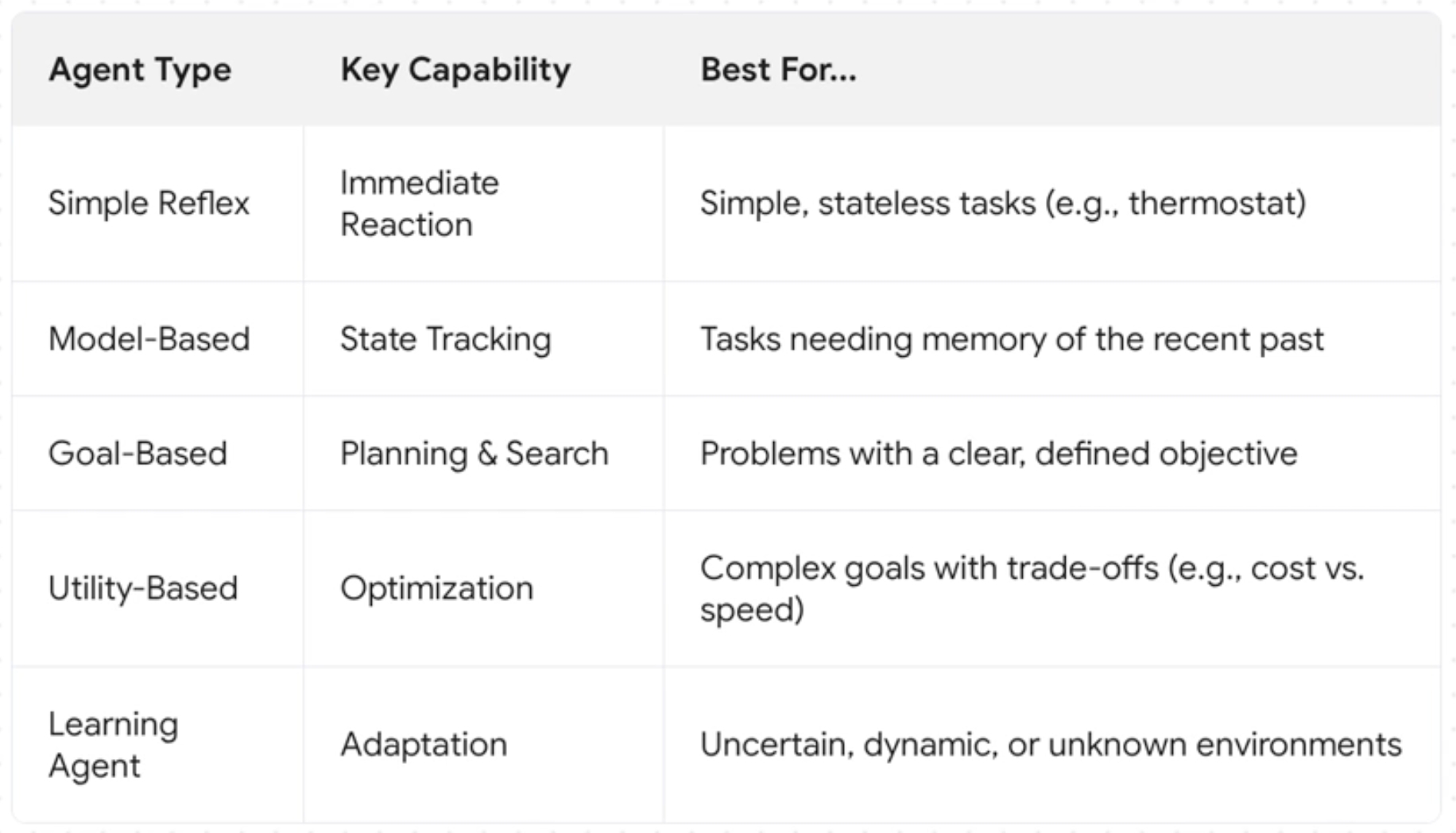
Task: Click the memory of recent past cell
Action: [x=1011, y=339]
